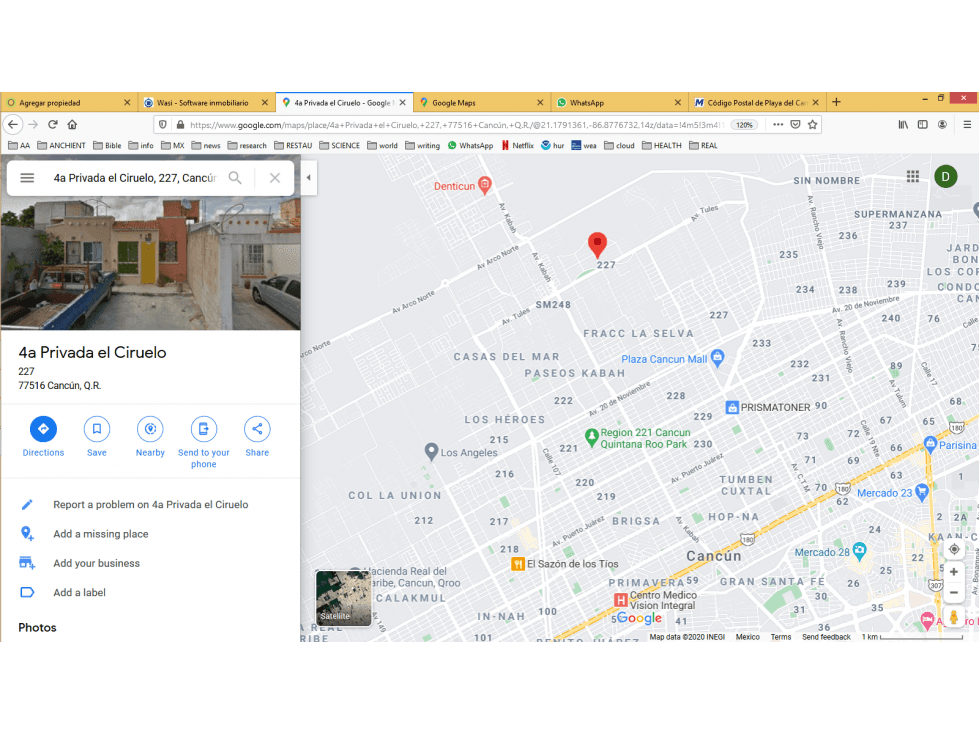Viewport: 979px width, 734px height.
Task: Click the WhatsApp bookmark in bookmarks bar
Action: [x=470, y=145]
